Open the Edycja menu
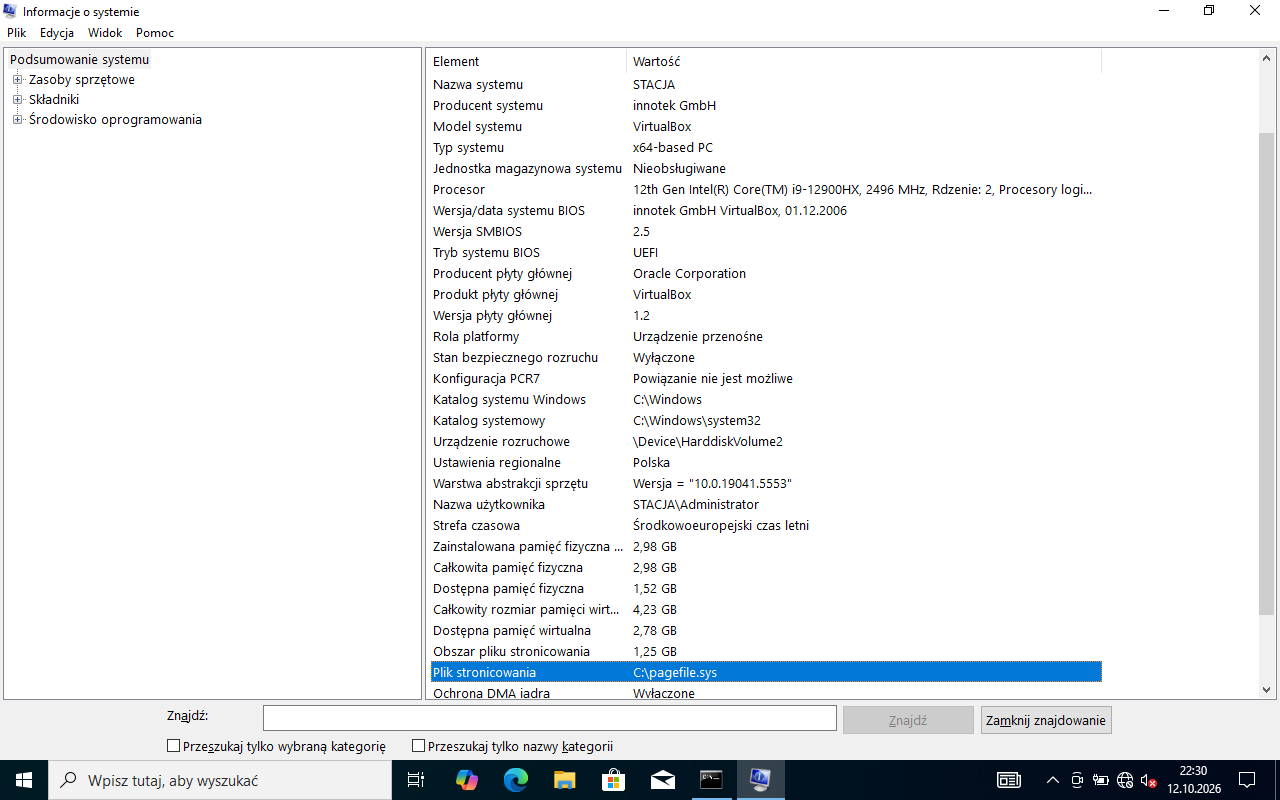This screenshot has width=1280, height=800. click(x=57, y=33)
